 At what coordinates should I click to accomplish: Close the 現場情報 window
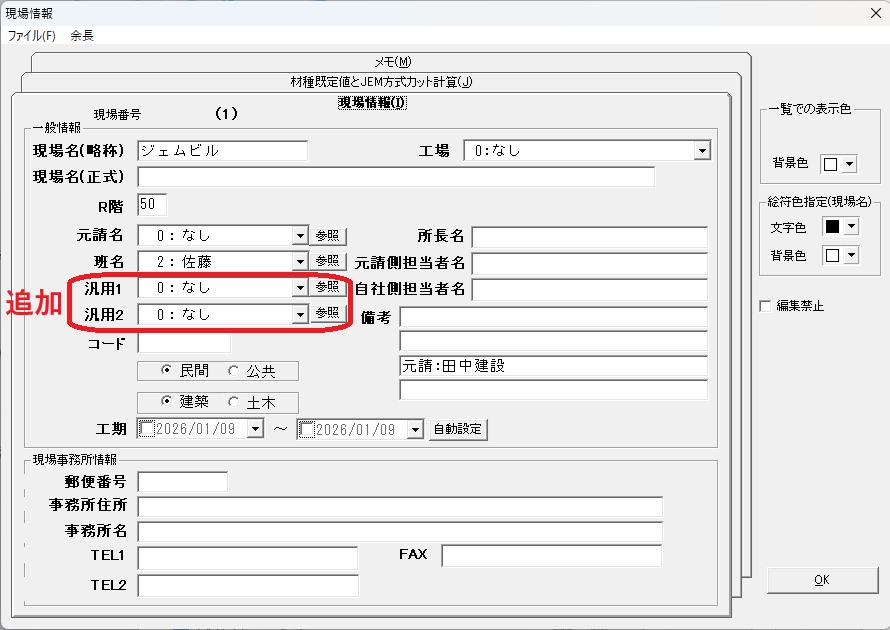[866, 13]
